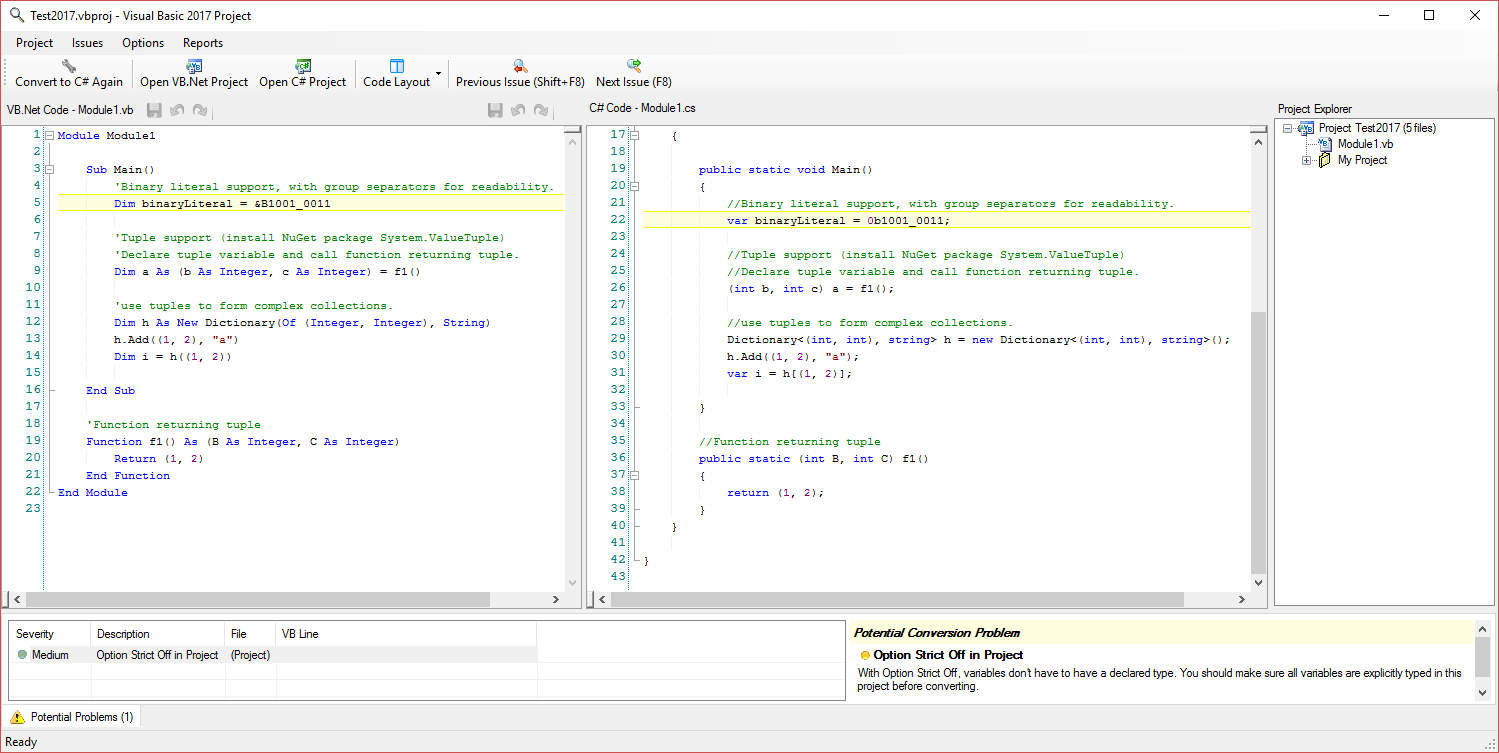Select Module1.vb in Project Explorer
Viewport: 1499px width, 753px height.
[x=1365, y=144]
